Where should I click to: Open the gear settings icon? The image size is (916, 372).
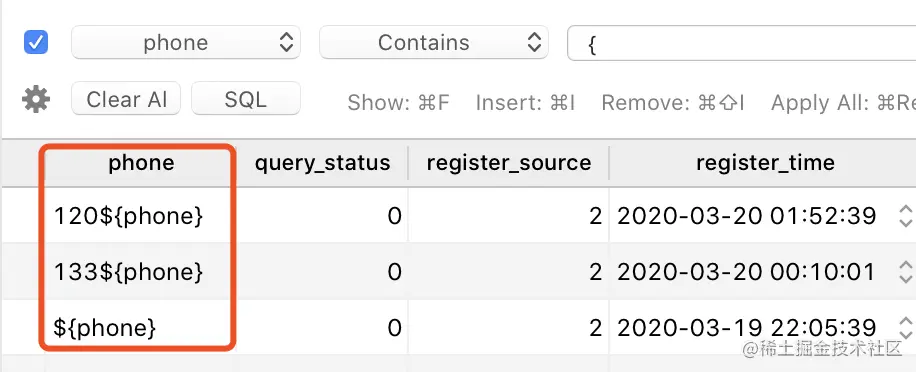coord(36,99)
